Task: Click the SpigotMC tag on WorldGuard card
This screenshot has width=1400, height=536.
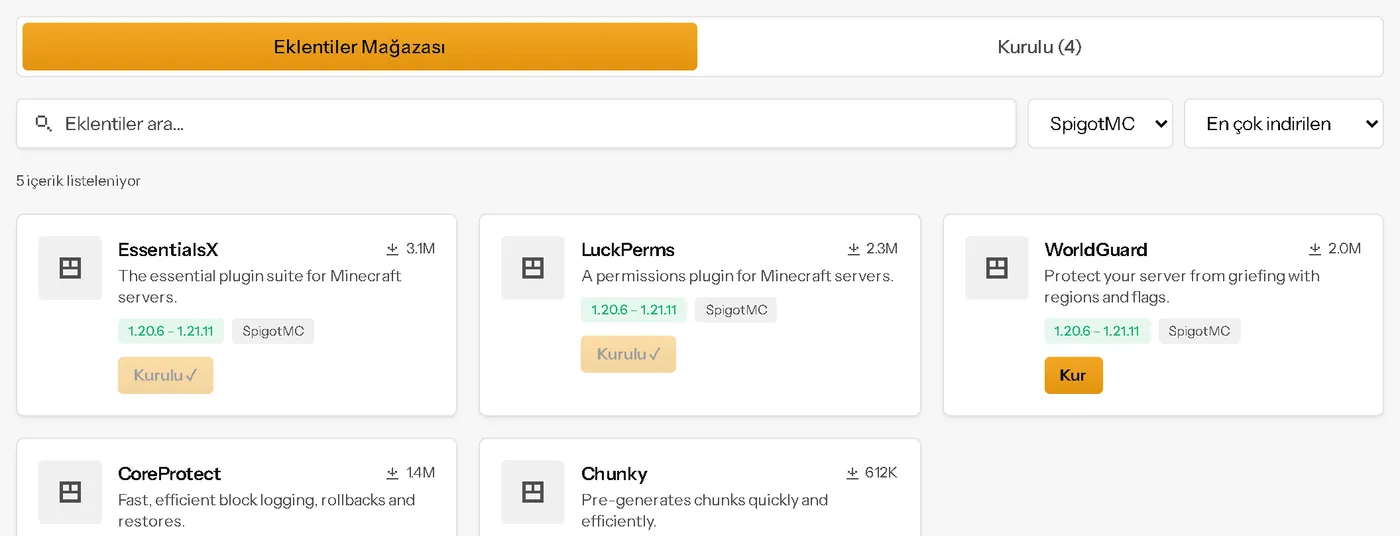Action: click(1199, 331)
